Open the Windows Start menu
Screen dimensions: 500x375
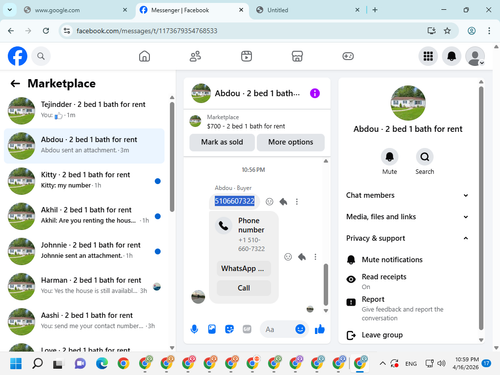click(16, 363)
